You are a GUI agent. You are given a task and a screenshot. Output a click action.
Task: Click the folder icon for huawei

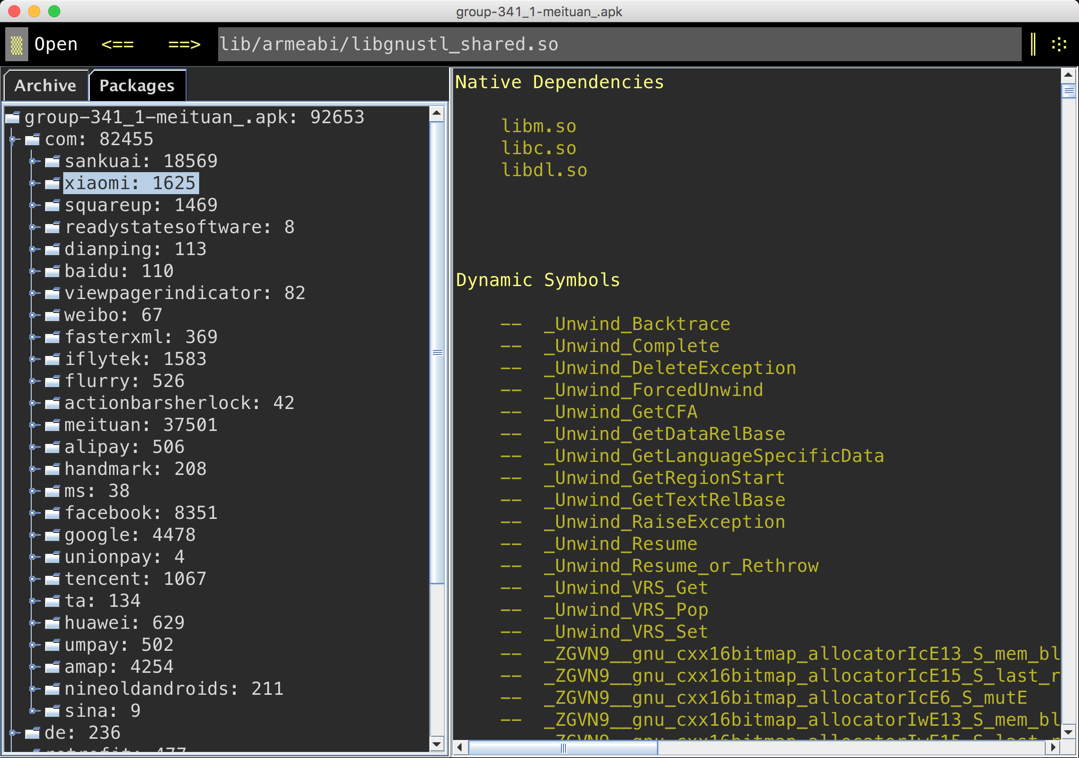(x=52, y=624)
